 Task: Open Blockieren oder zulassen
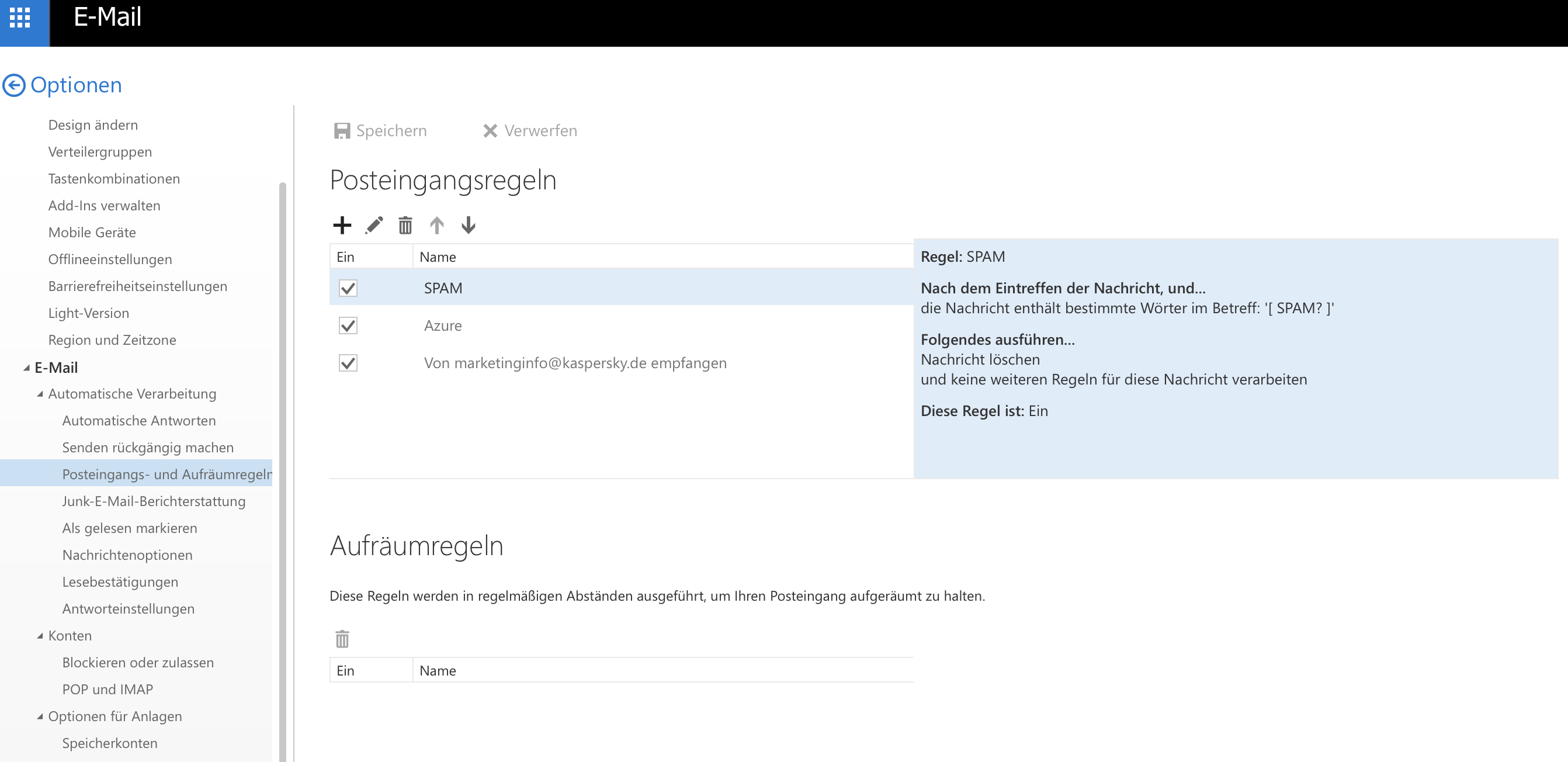click(138, 662)
